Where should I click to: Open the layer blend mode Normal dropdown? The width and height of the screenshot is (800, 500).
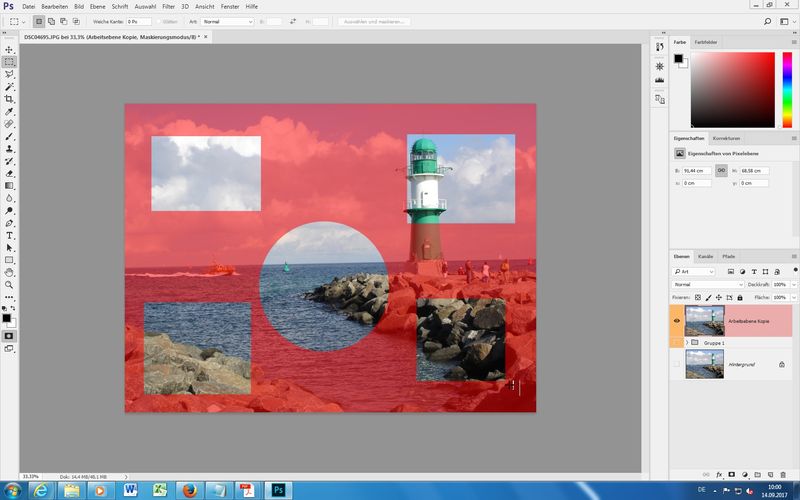(x=708, y=285)
